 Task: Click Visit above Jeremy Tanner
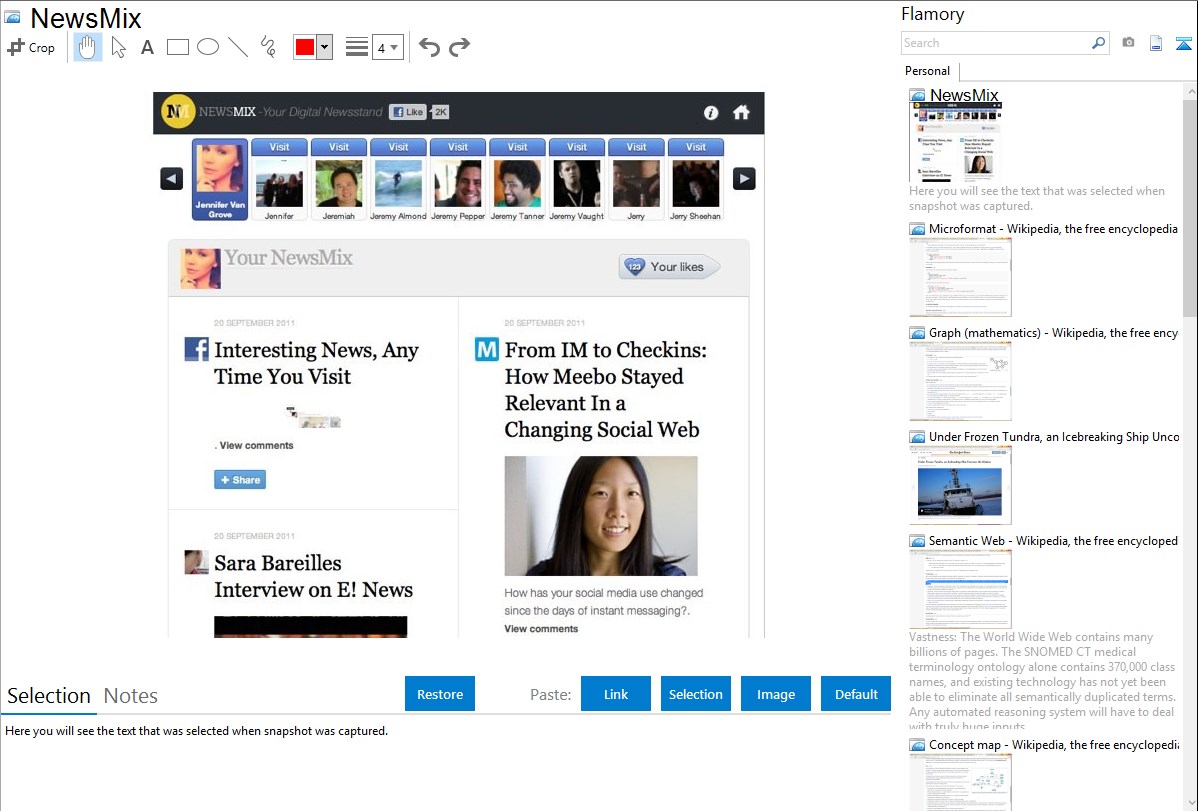[x=517, y=147]
